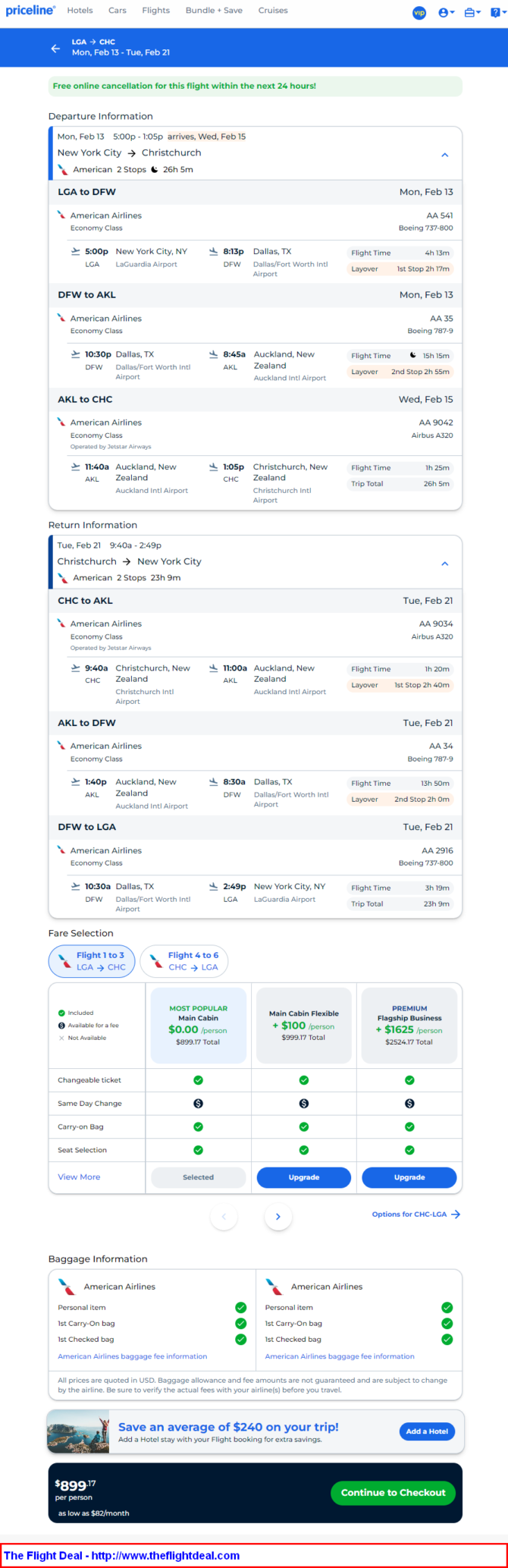Image resolution: width=508 pixels, height=1568 pixels.
Task: Click Continue to Checkout button
Action: [x=393, y=1492]
